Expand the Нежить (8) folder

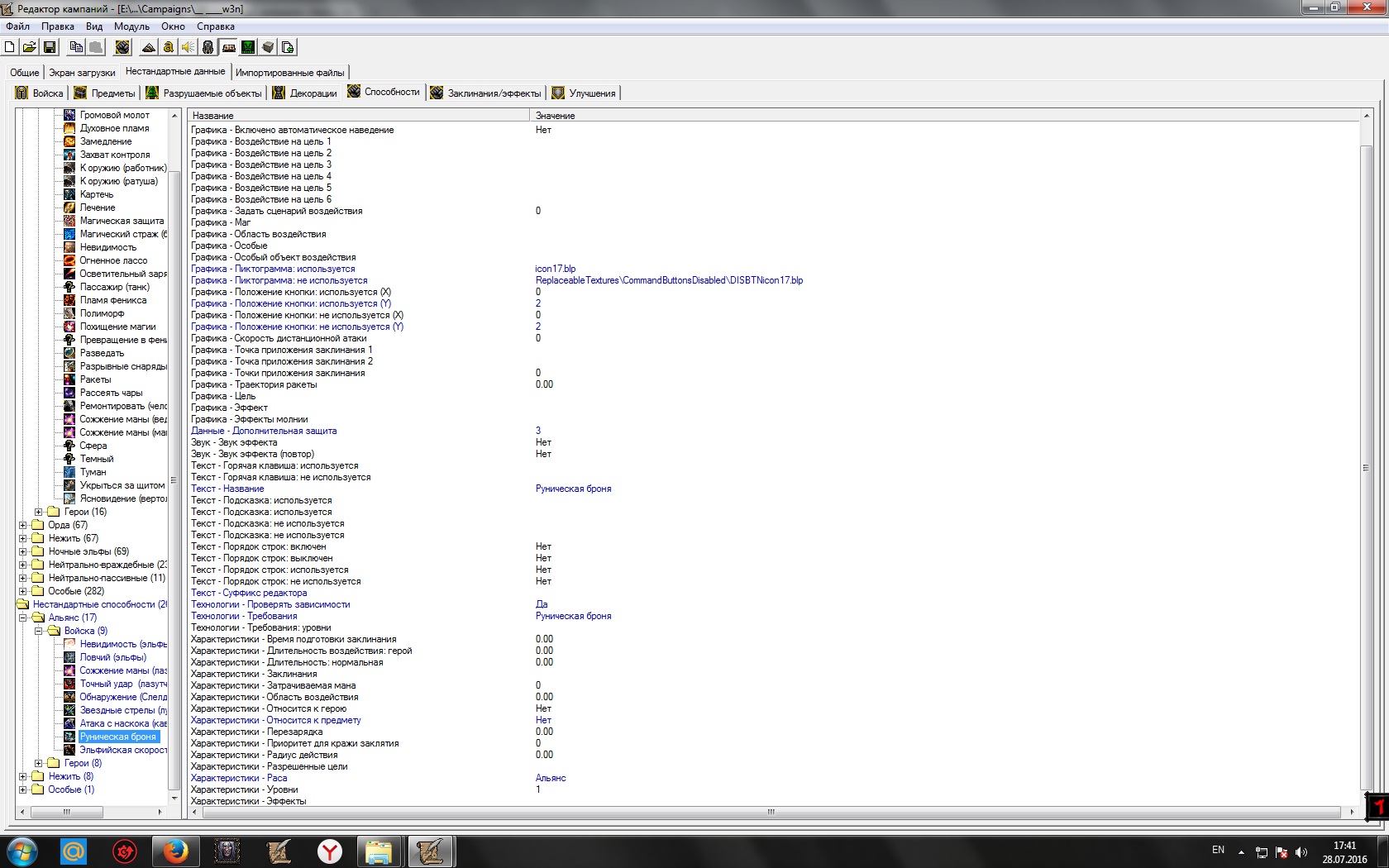(x=23, y=776)
